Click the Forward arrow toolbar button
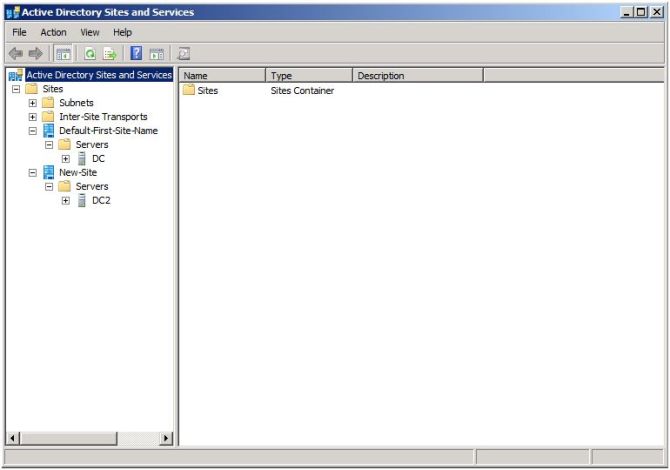The height and width of the screenshot is (470, 670). (x=35, y=54)
